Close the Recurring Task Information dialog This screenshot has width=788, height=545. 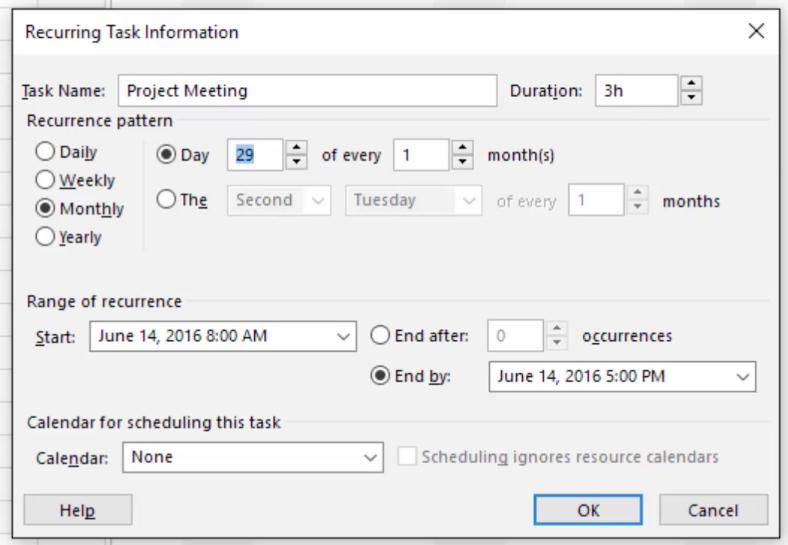[x=756, y=31]
